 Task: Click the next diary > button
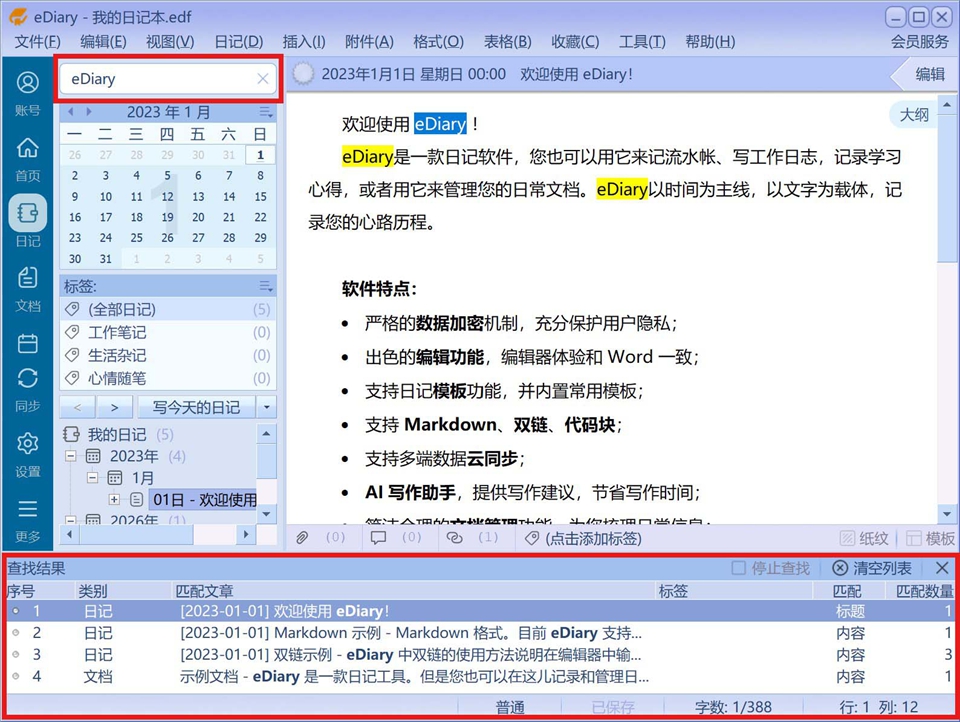(114, 407)
